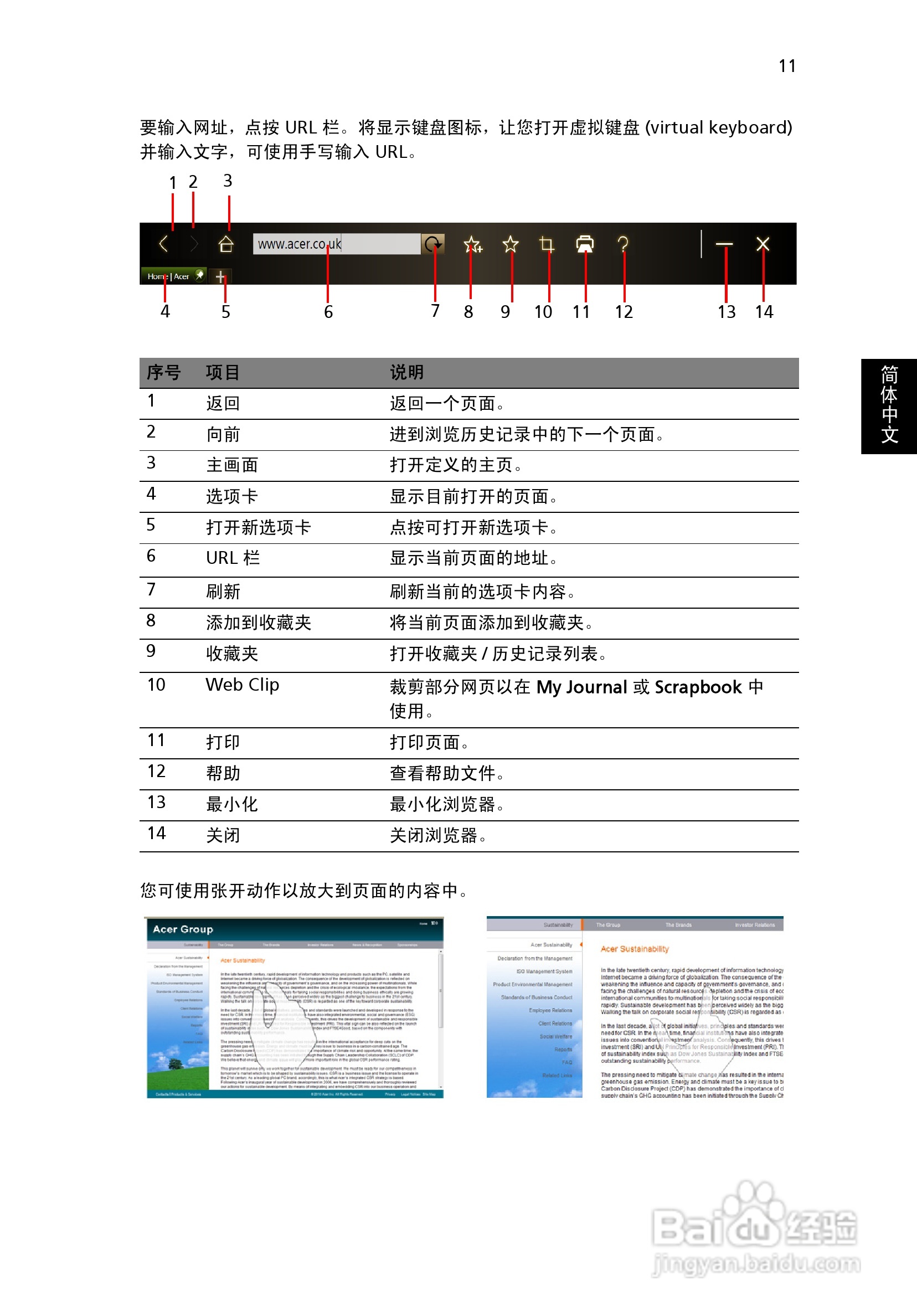Click the text 点按可打开新选项卡。
Screen dimensions: 917x1316
475,527
